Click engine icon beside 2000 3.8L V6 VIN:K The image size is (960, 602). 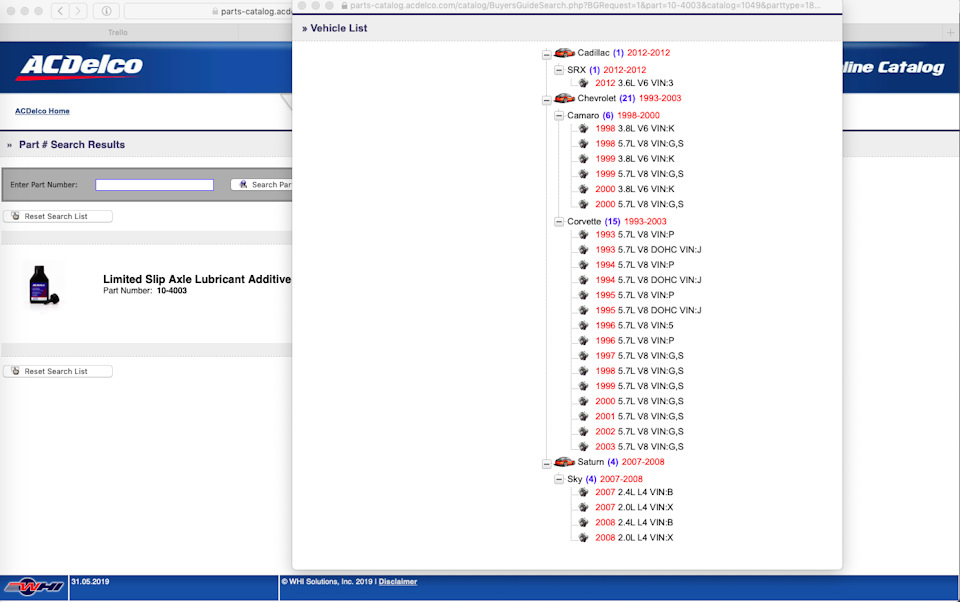point(583,189)
